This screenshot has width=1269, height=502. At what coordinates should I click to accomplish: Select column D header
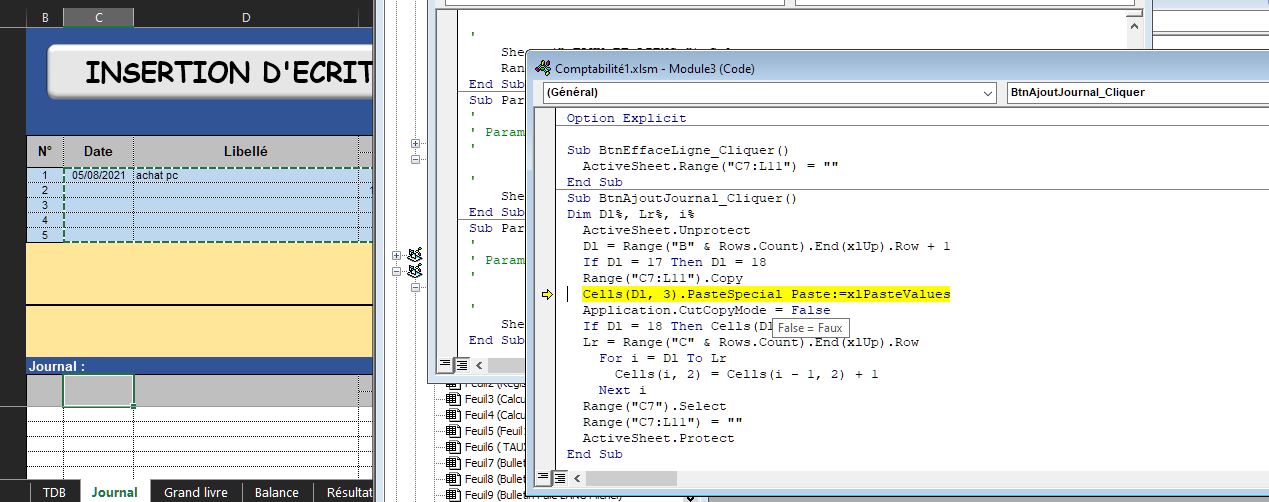coord(245,17)
